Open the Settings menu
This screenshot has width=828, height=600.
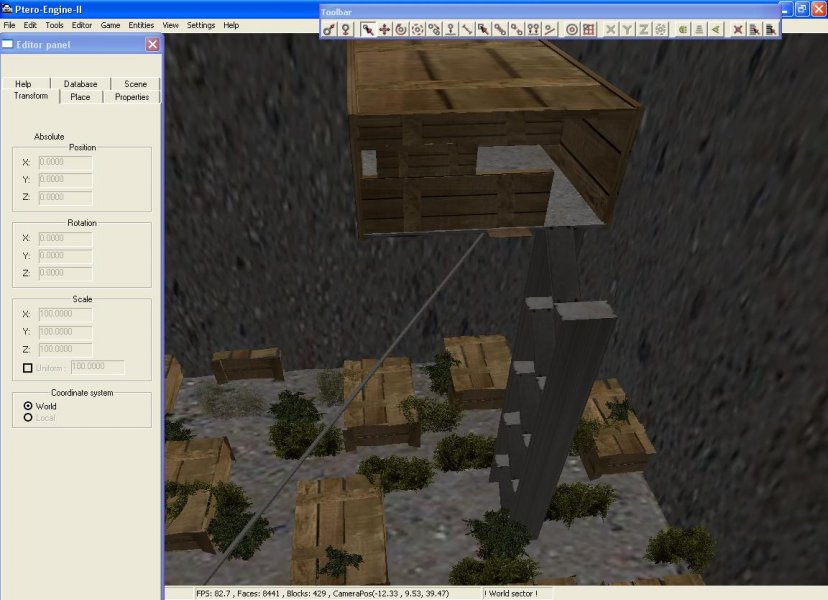coord(201,25)
